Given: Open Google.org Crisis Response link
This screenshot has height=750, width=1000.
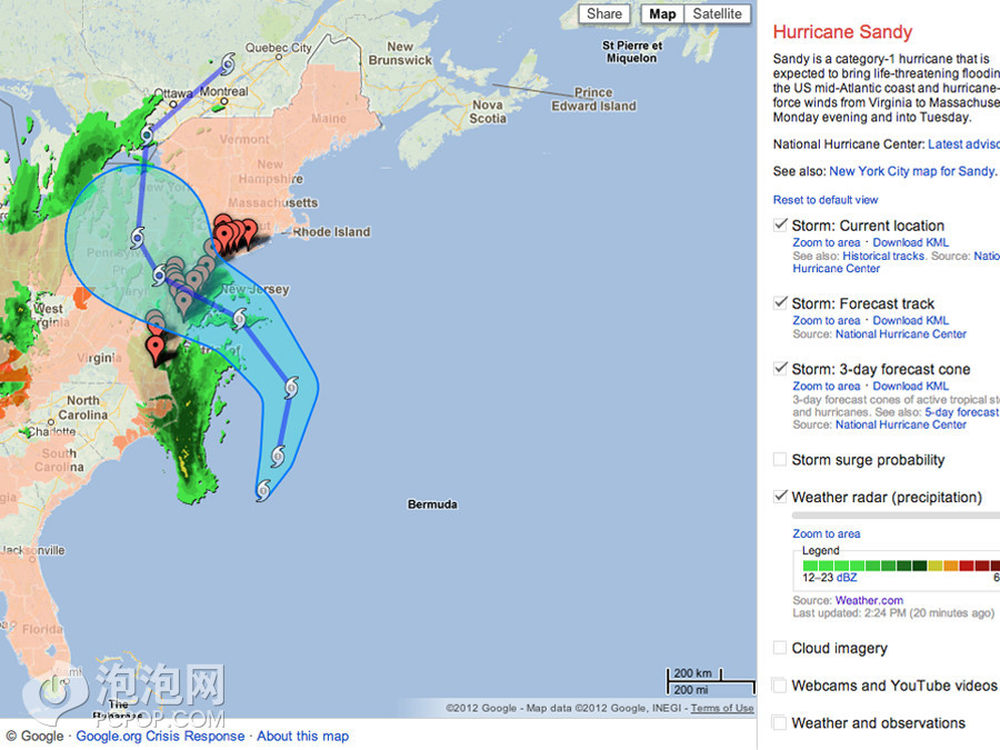Looking at the screenshot, I should click(x=160, y=736).
